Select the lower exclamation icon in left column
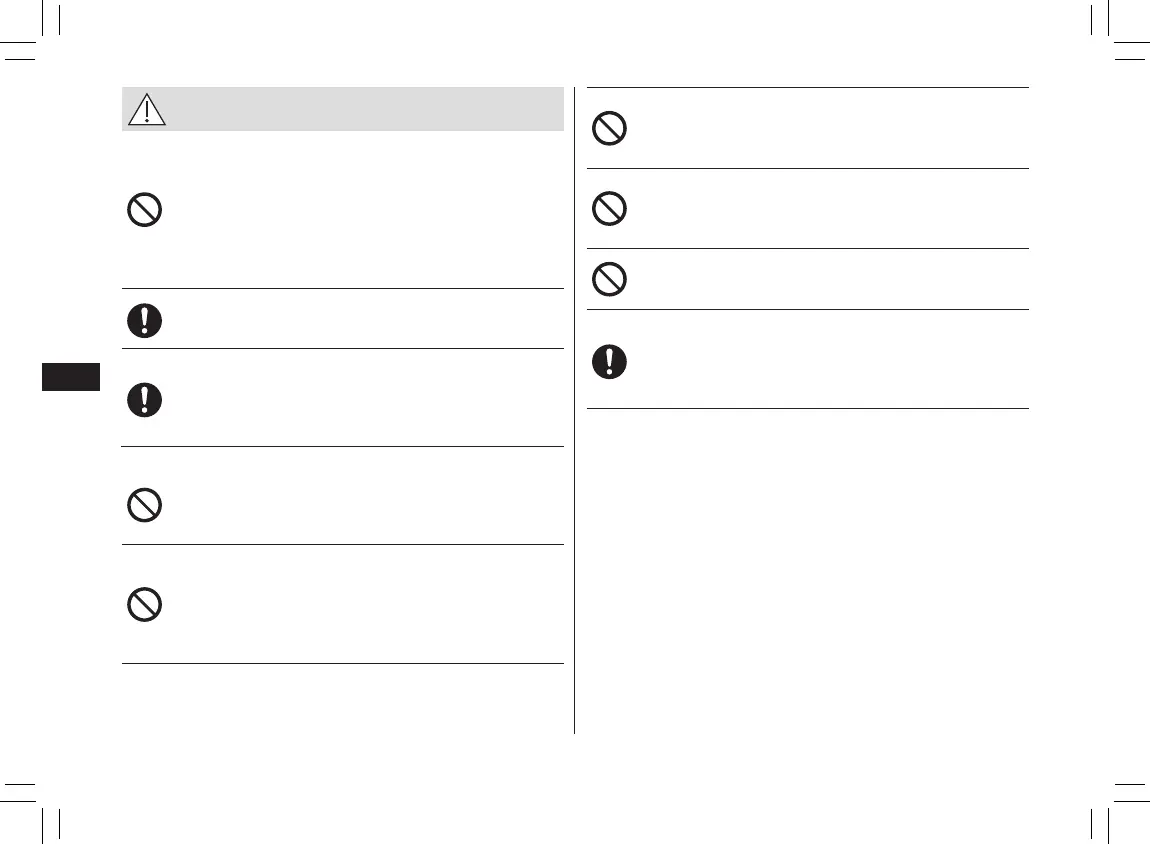 (145, 399)
